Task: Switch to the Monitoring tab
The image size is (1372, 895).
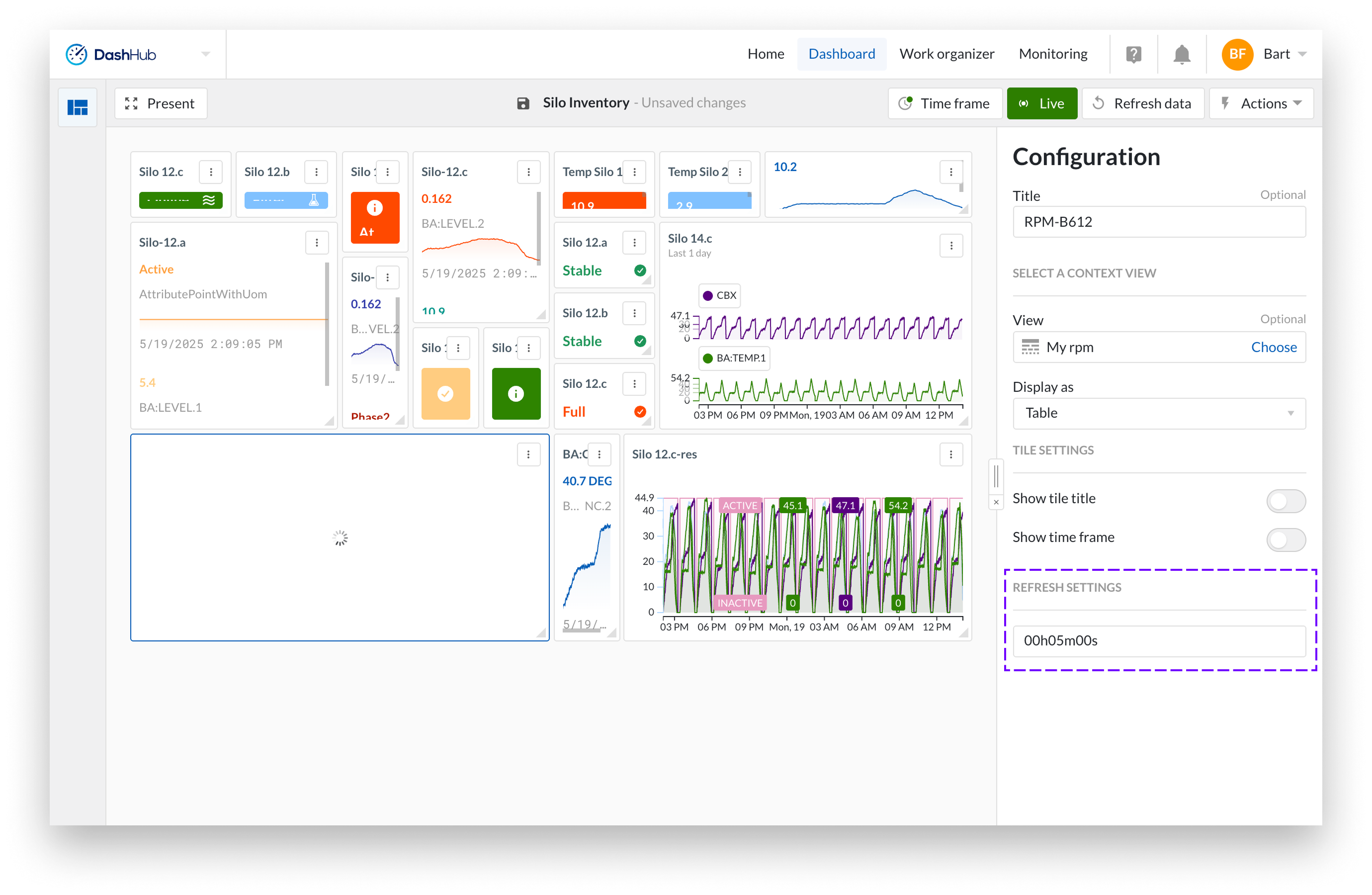Action: (x=1053, y=54)
